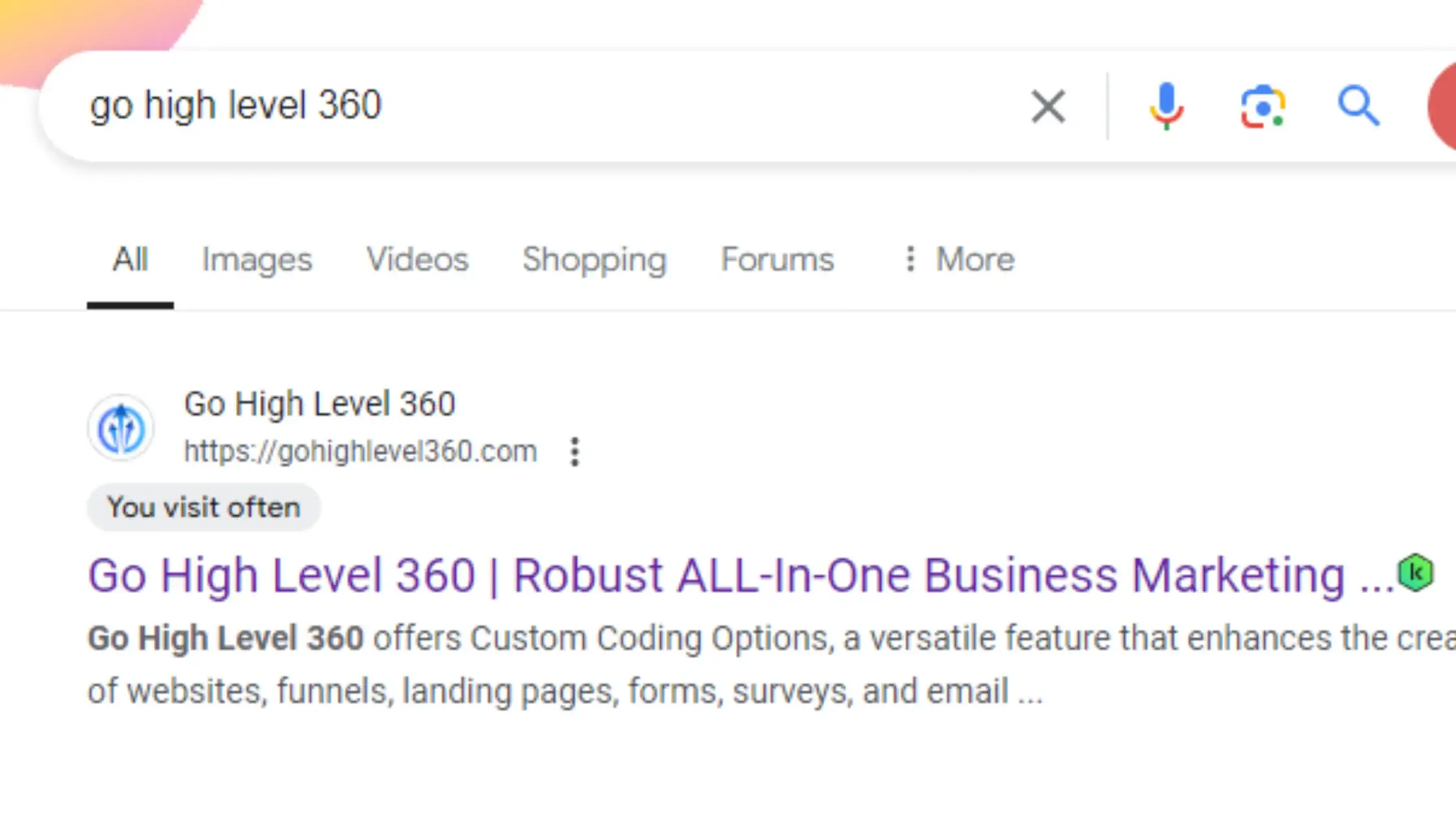This screenshot has height=819, width=1456.
Task: Open the Videos search tab
Action: 417,259
